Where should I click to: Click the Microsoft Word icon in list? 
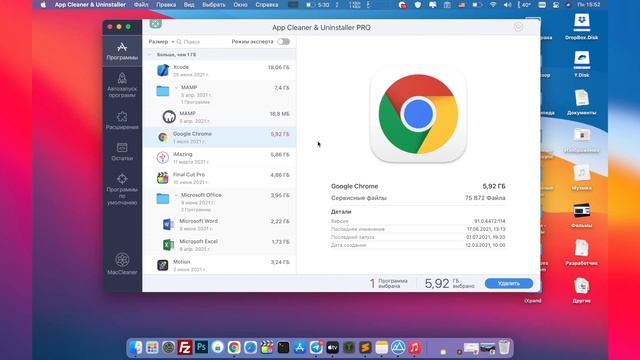(x=168, y=224)
